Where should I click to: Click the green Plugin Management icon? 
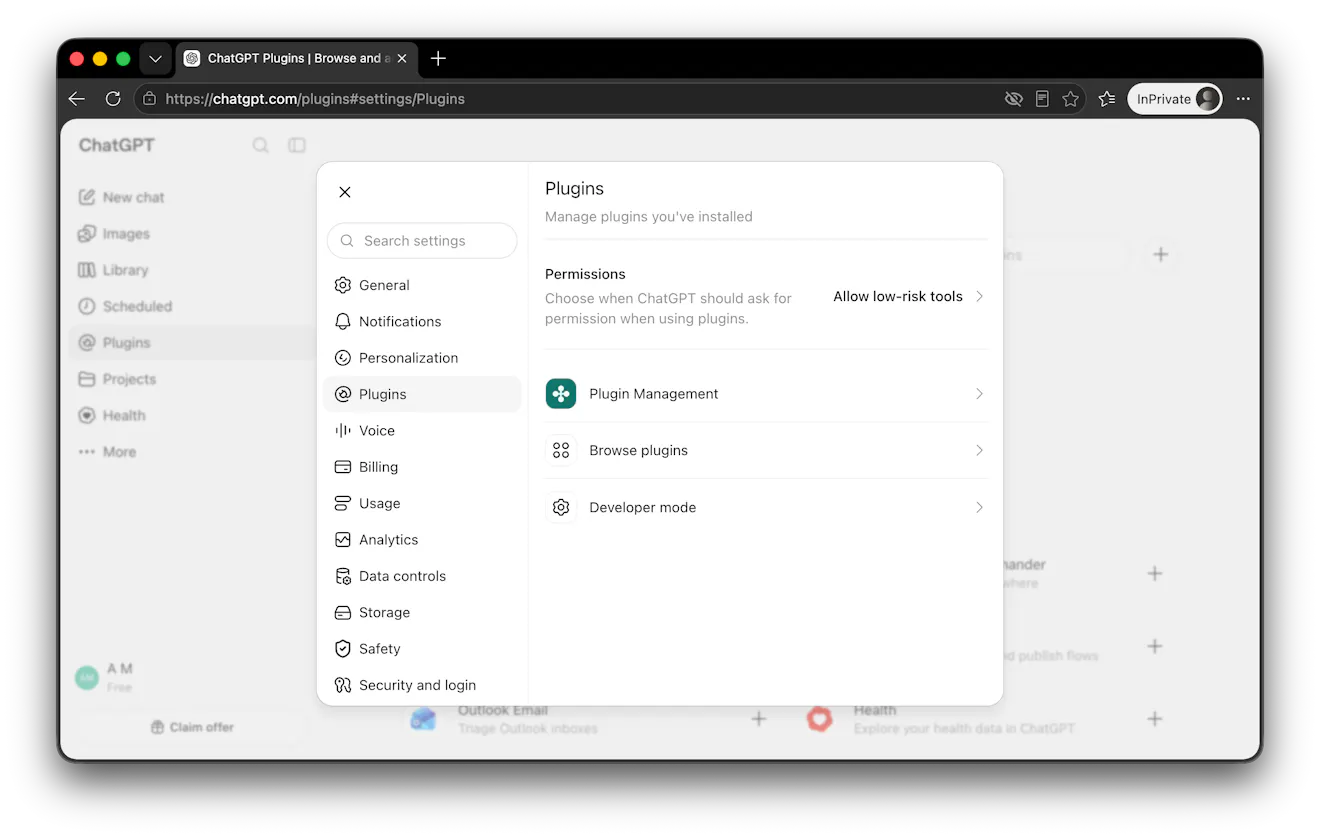[561, 394]
